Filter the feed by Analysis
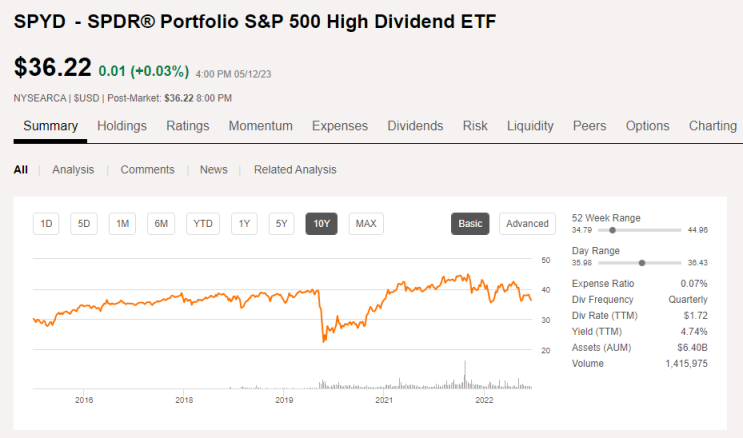 [x=73, y=170]
